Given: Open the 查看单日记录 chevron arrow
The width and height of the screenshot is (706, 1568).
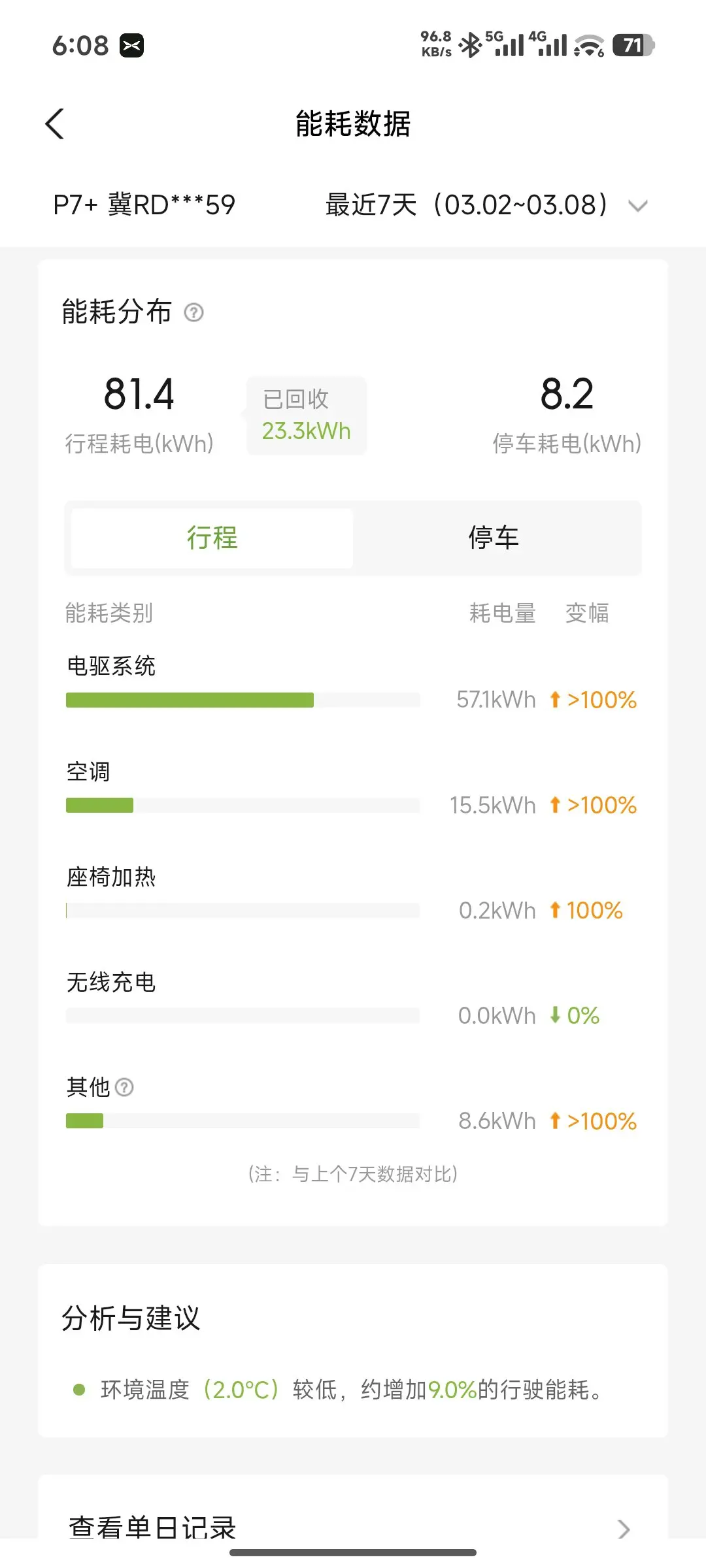Looking at the screenshot, I should tap(624, 1529).
